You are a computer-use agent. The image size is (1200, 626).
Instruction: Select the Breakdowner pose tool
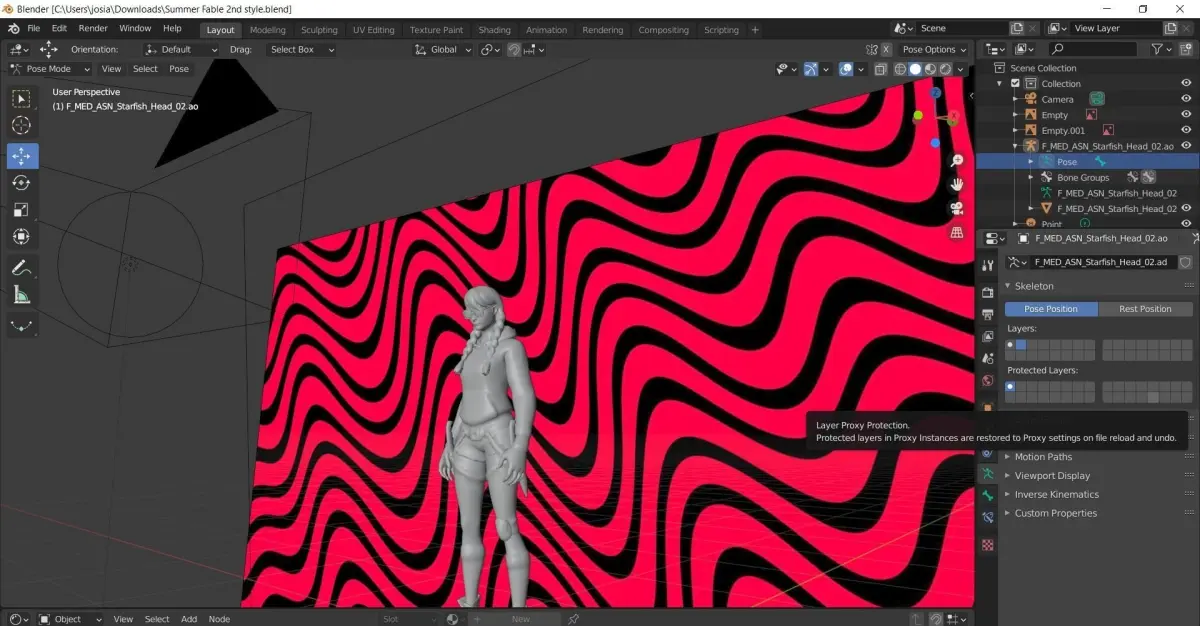(x=22, y=325)
